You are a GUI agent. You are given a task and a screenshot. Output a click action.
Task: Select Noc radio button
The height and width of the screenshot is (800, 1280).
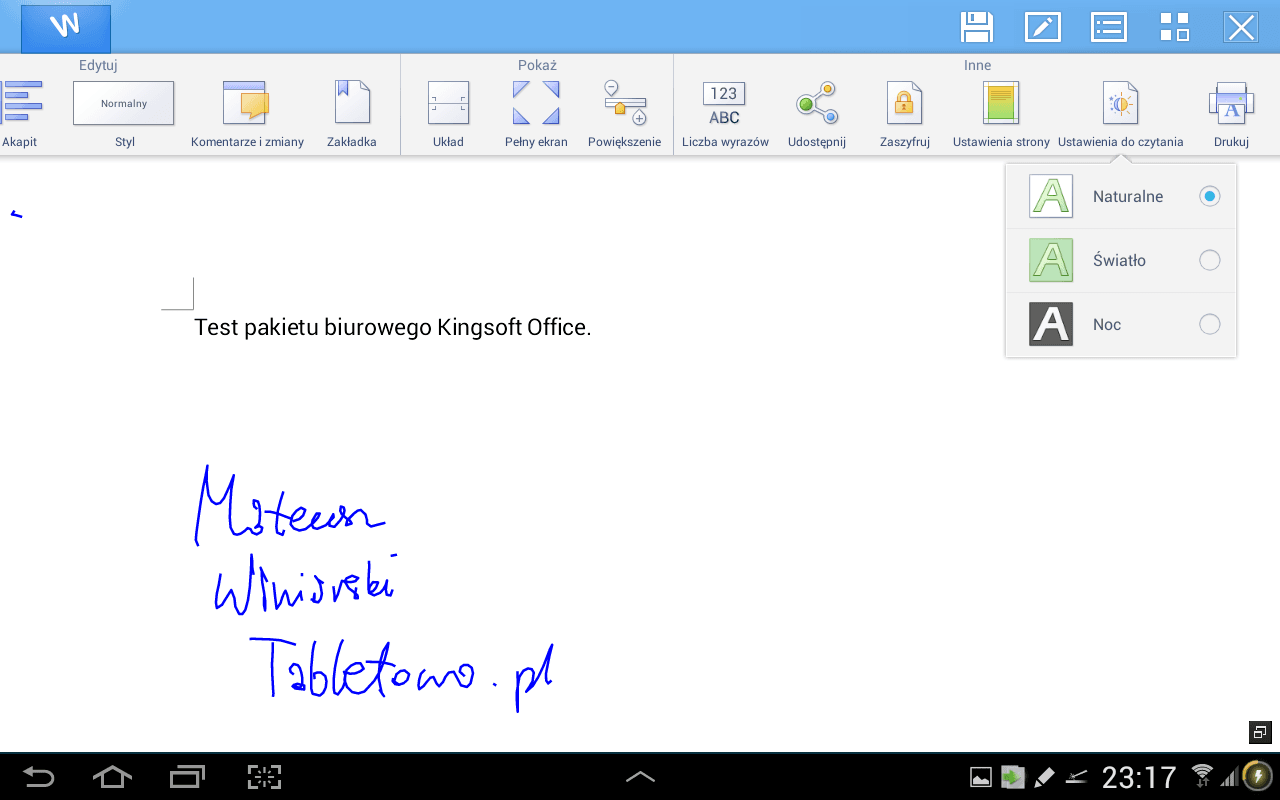[x=1210, y=324]
